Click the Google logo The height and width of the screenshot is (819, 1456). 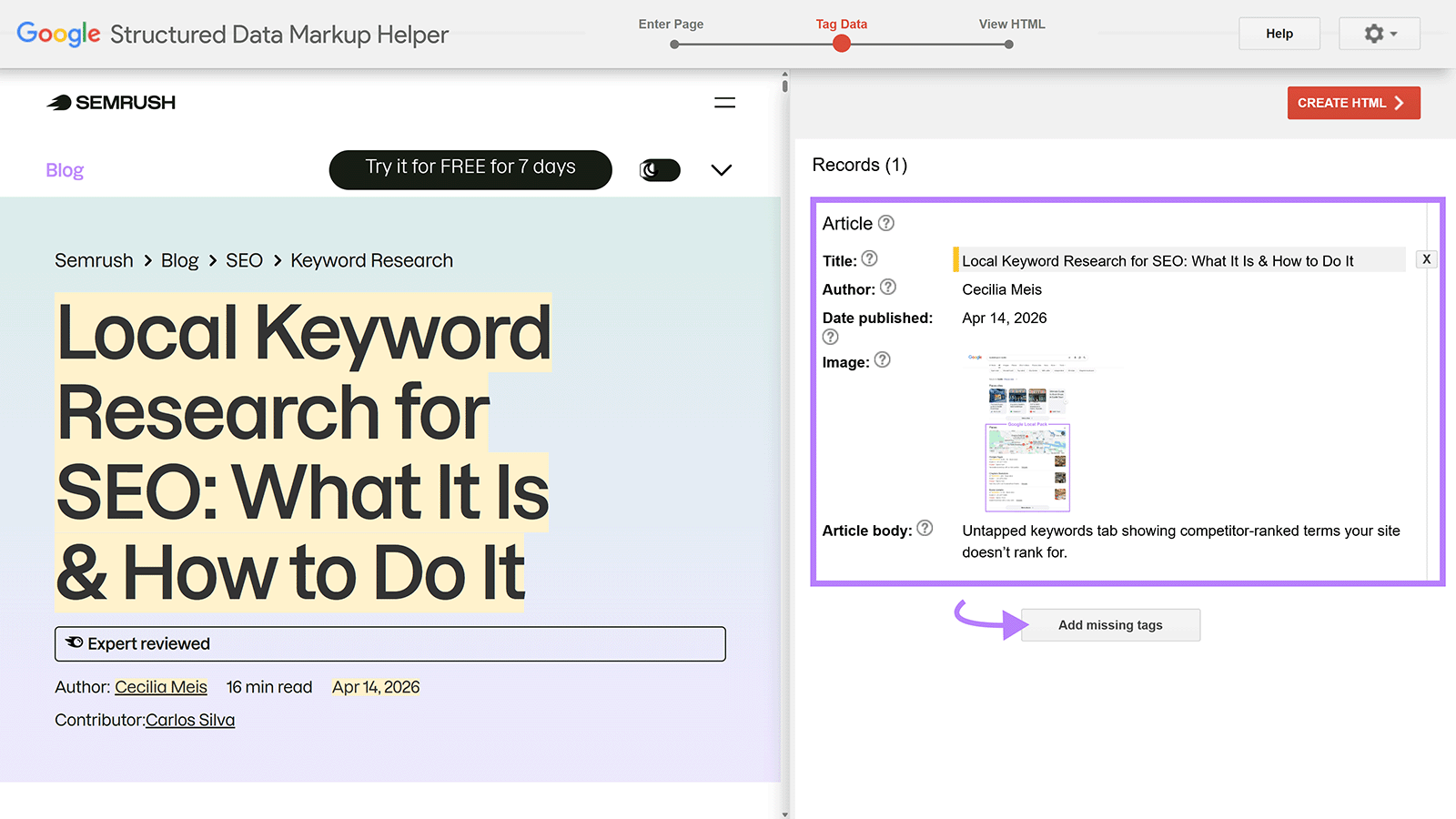coord(57,34)
